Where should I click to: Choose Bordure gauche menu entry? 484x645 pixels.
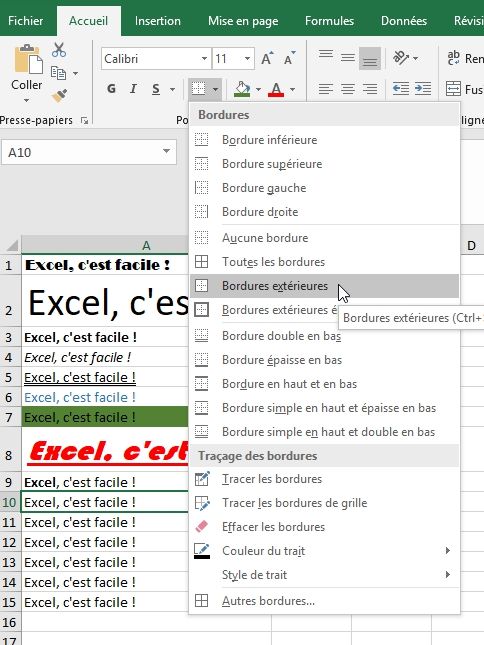pyautogui.click(x=324, y=188)
